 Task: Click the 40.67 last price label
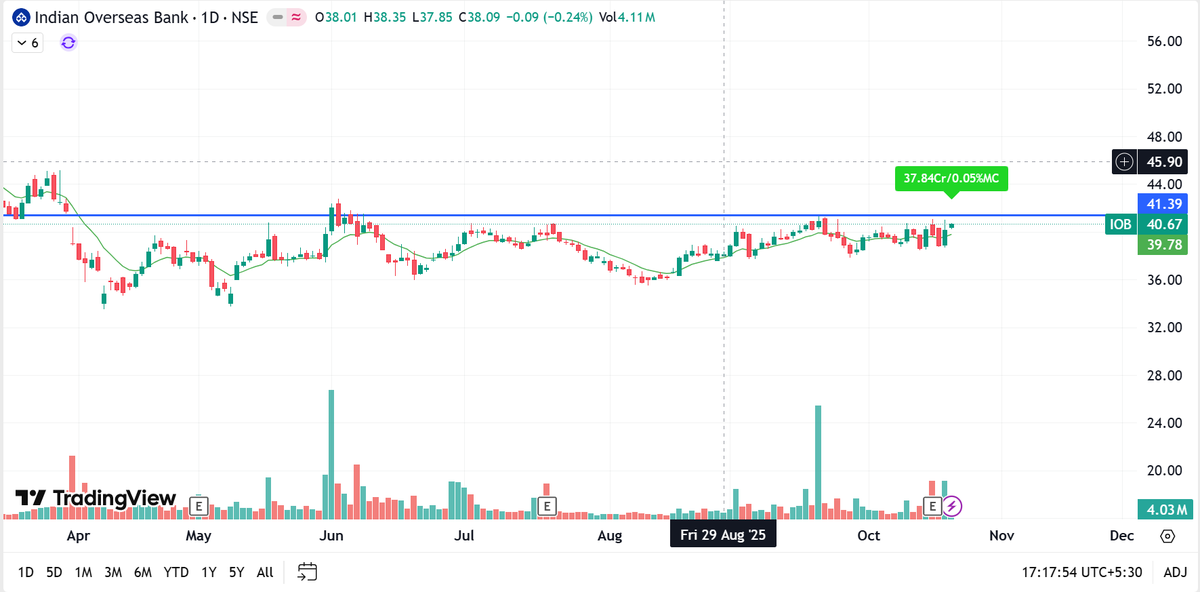pyautogui.click(x=1161, y=225)
